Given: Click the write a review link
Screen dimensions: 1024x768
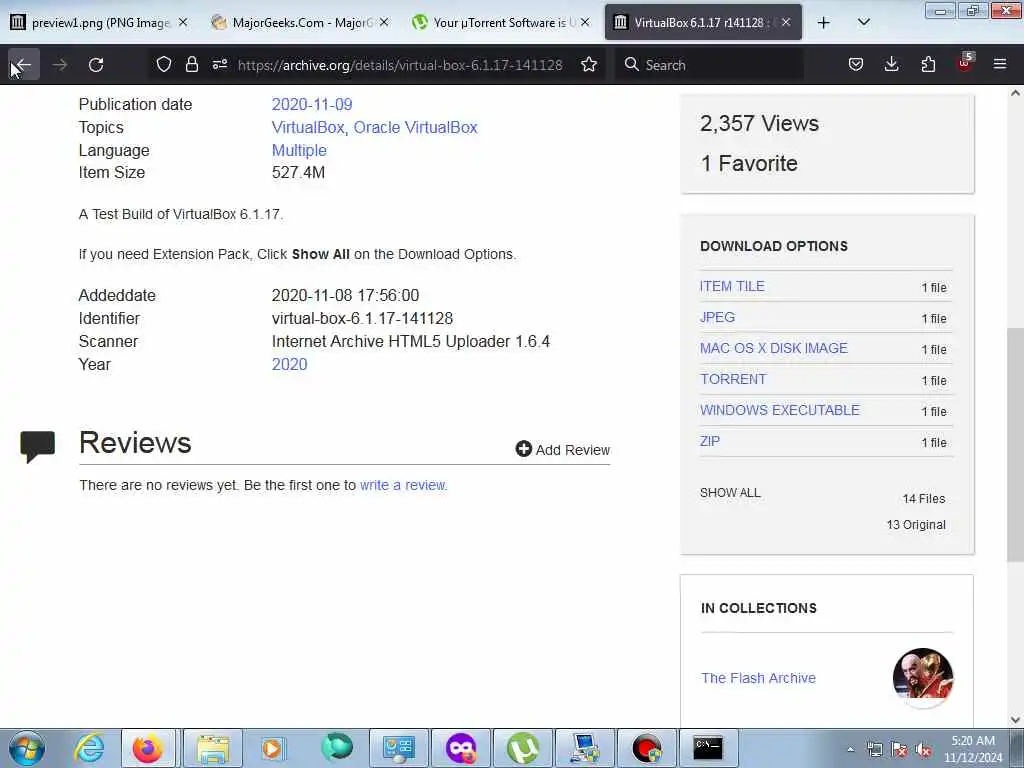Looking at the screenshot, I should coord(402,485).
